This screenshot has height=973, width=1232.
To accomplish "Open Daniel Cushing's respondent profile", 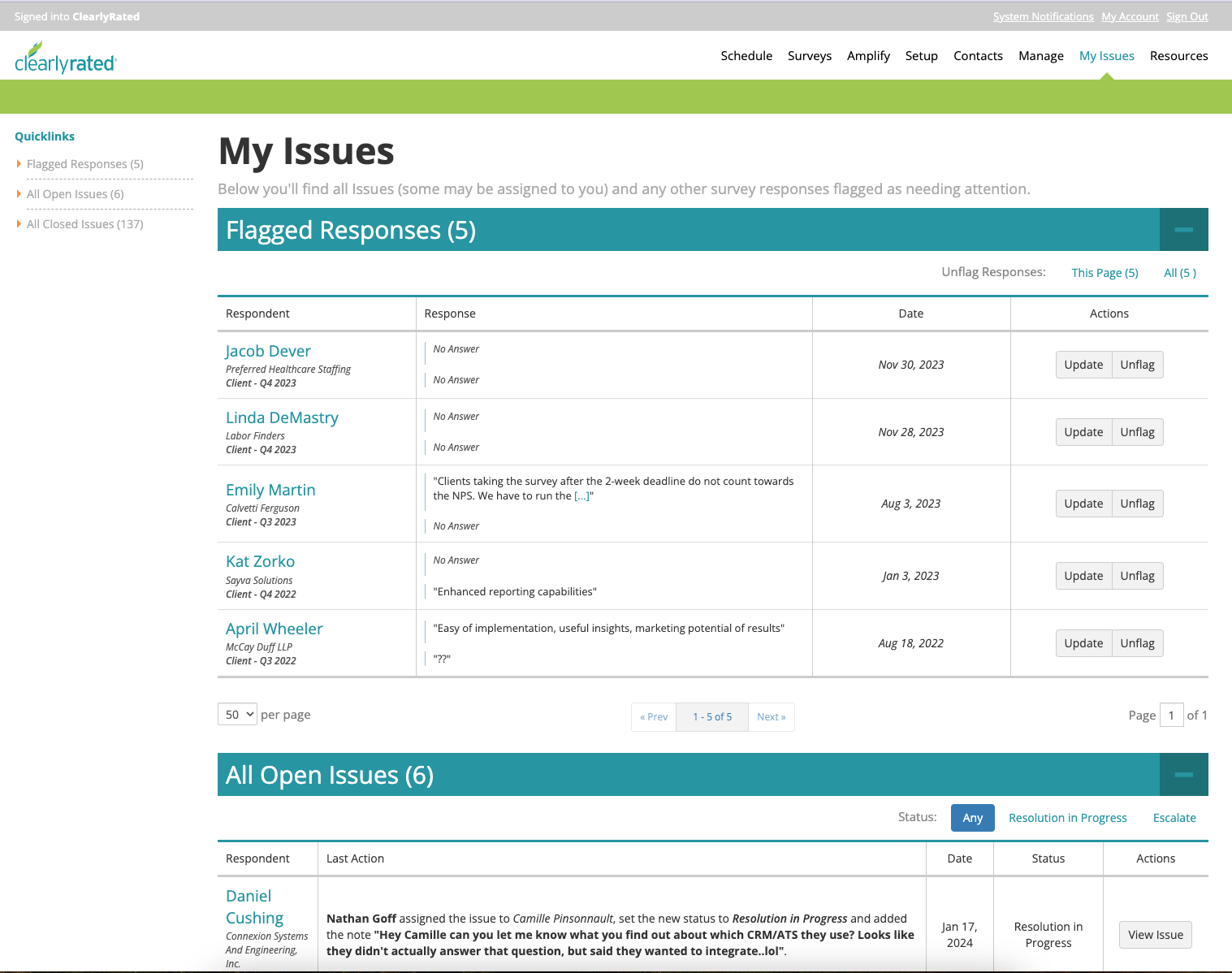I will (255, 907).
